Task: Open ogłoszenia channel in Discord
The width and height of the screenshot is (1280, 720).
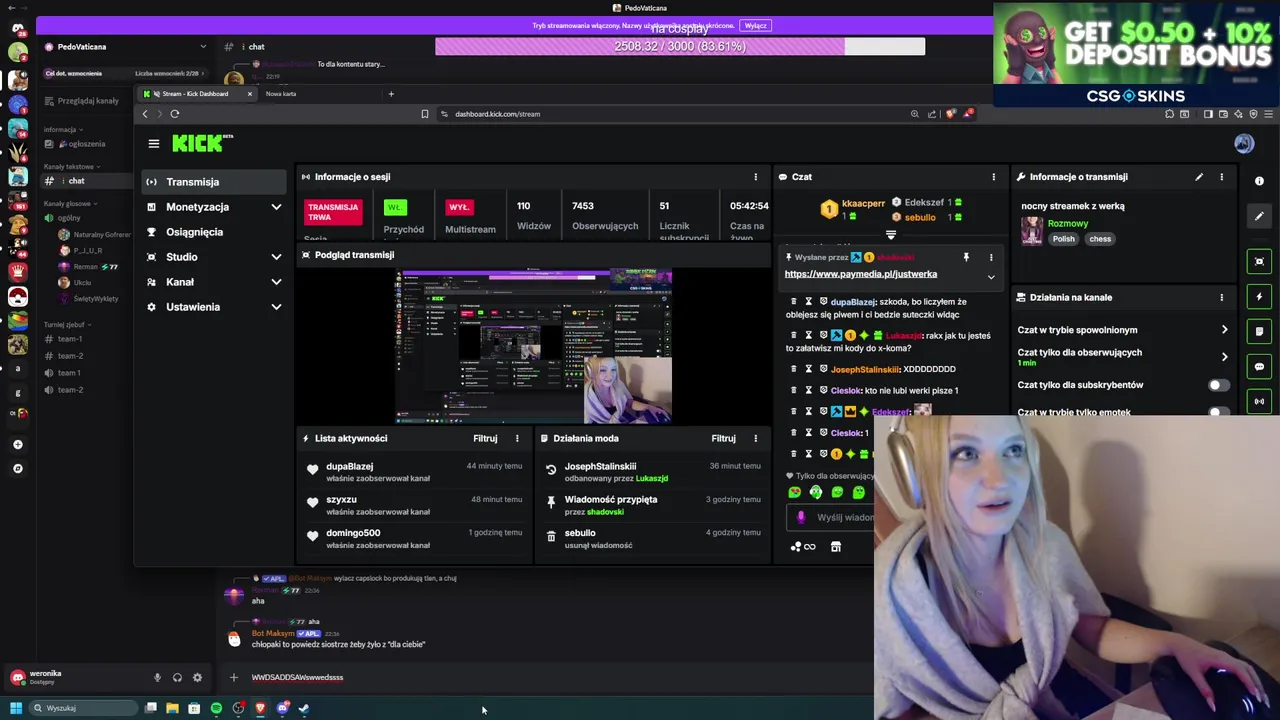Action: [x=87, y=144]
